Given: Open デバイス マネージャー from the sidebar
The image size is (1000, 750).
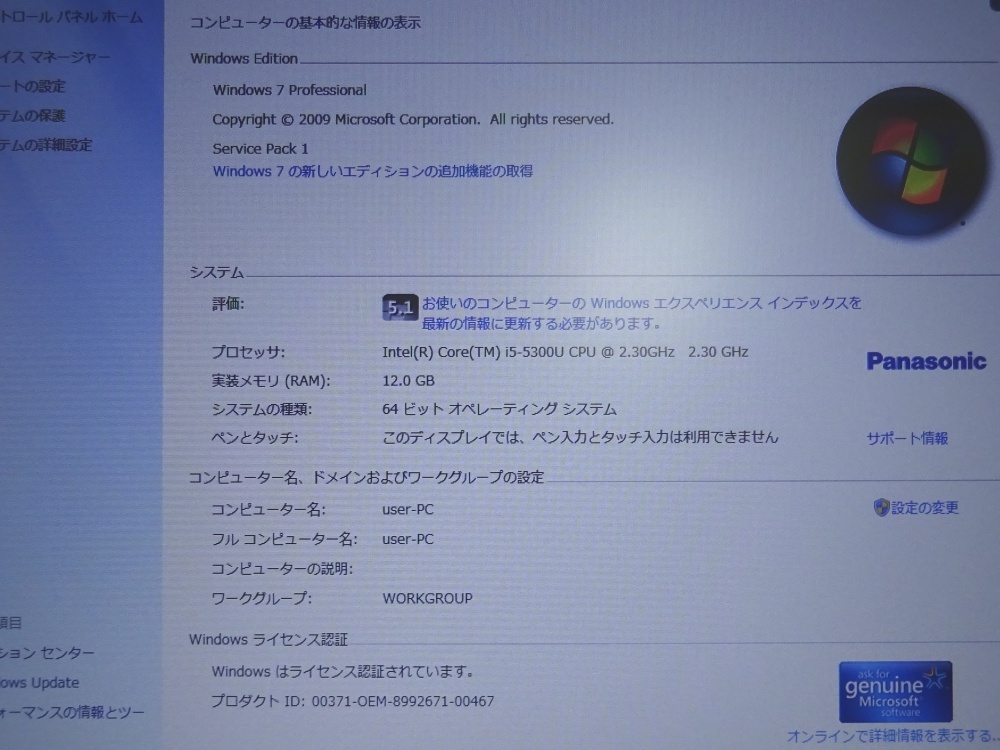Looking at the screenshot, I should 55,57.
